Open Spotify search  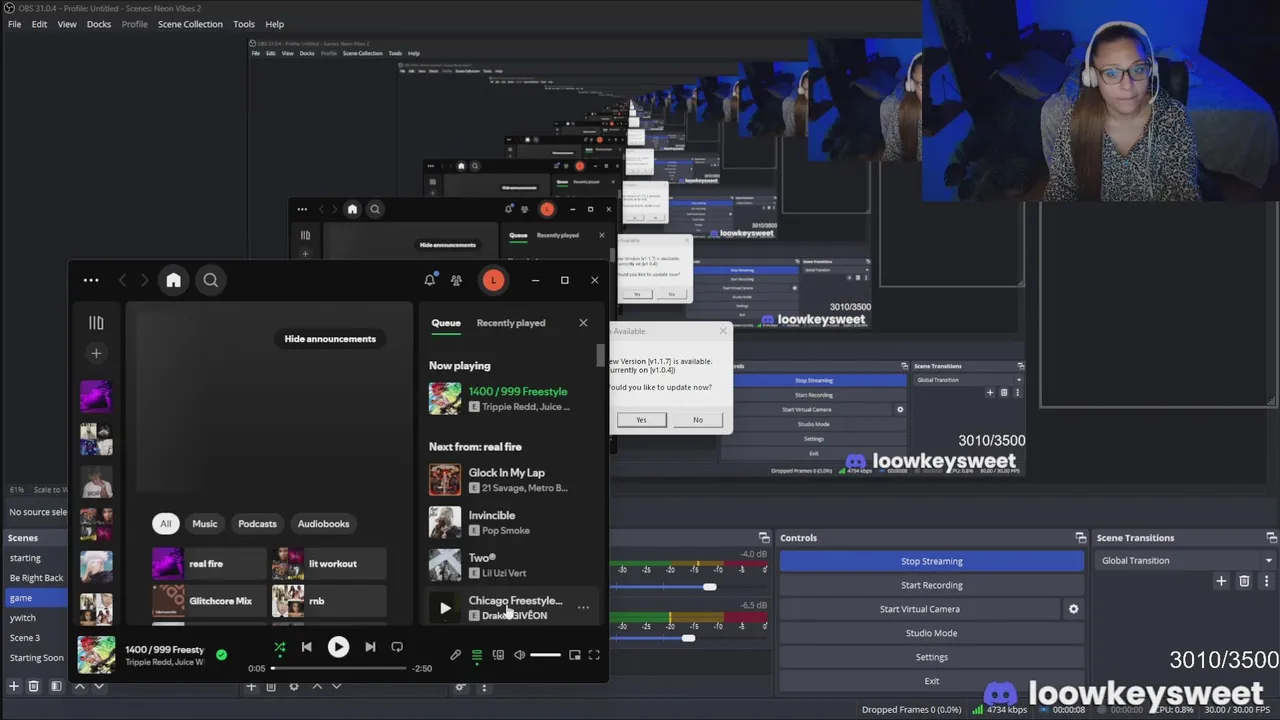click(211, 280)
